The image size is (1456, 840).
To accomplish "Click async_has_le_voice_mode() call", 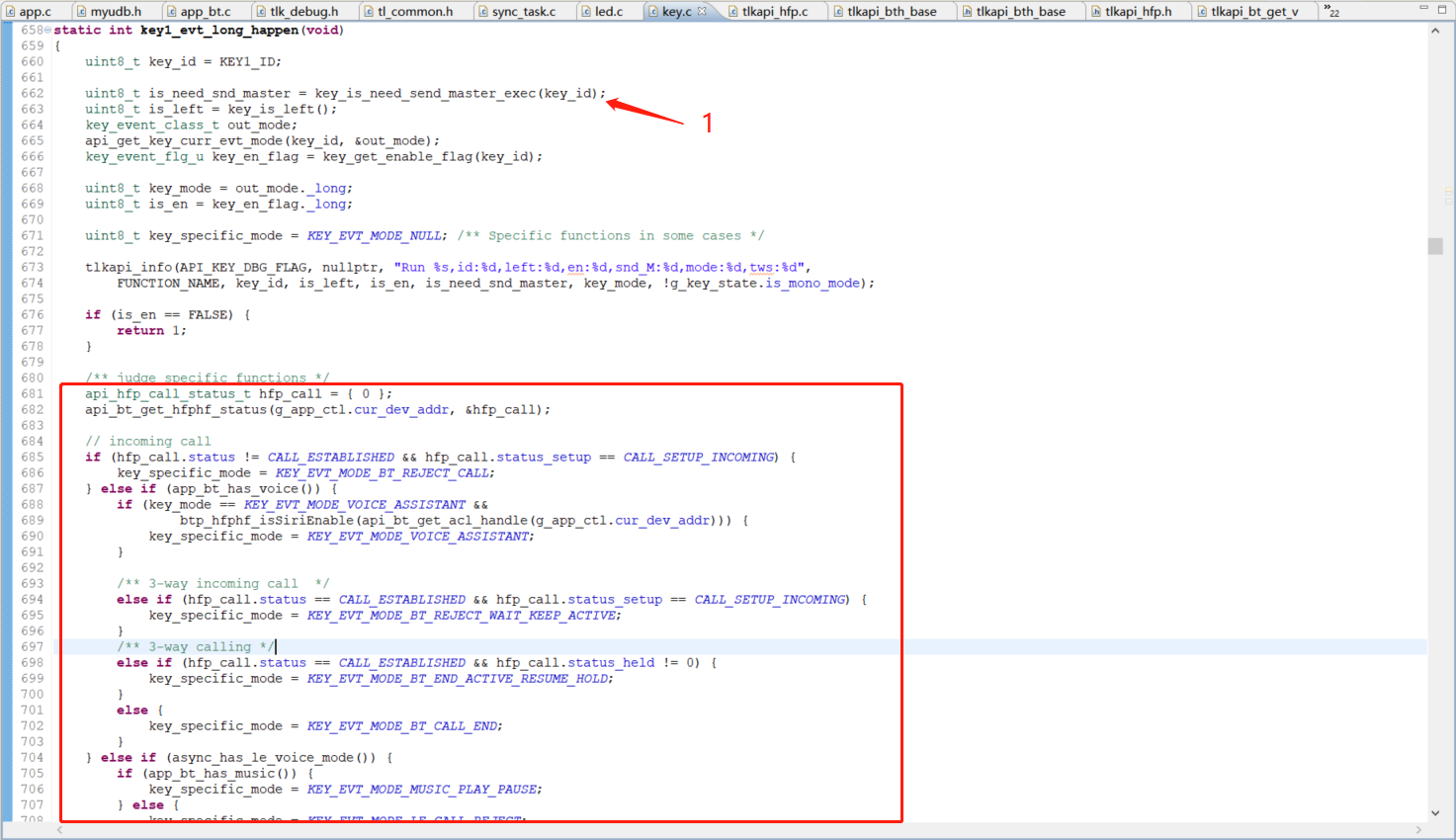I will point(275,758).
